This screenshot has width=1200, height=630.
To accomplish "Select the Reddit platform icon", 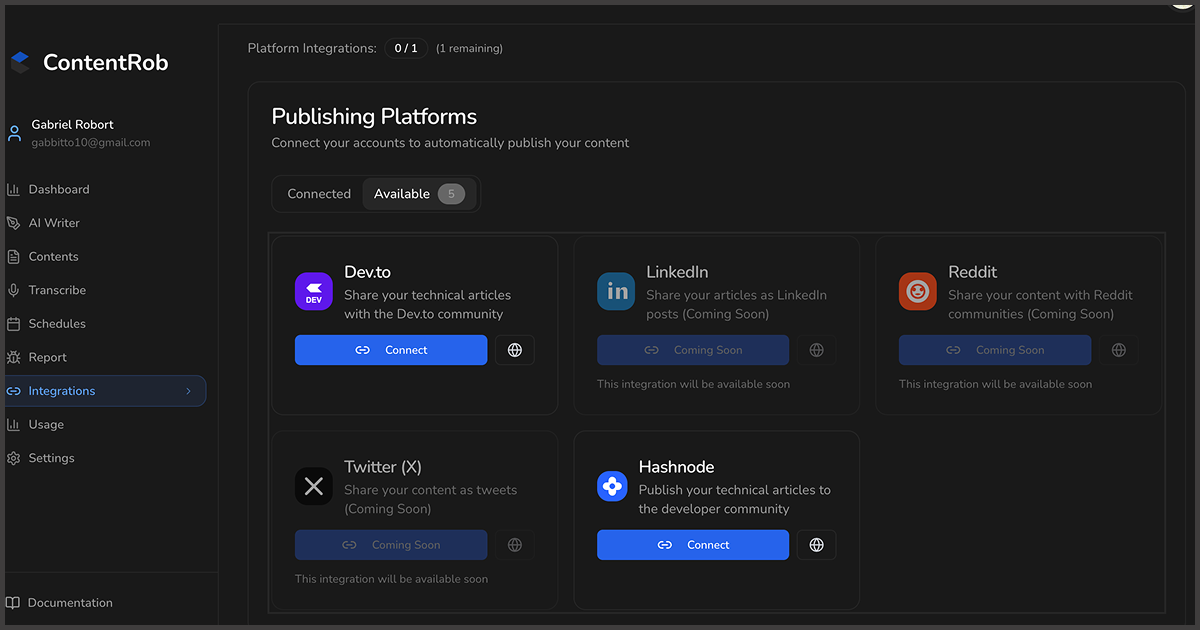I will point(917,291).
